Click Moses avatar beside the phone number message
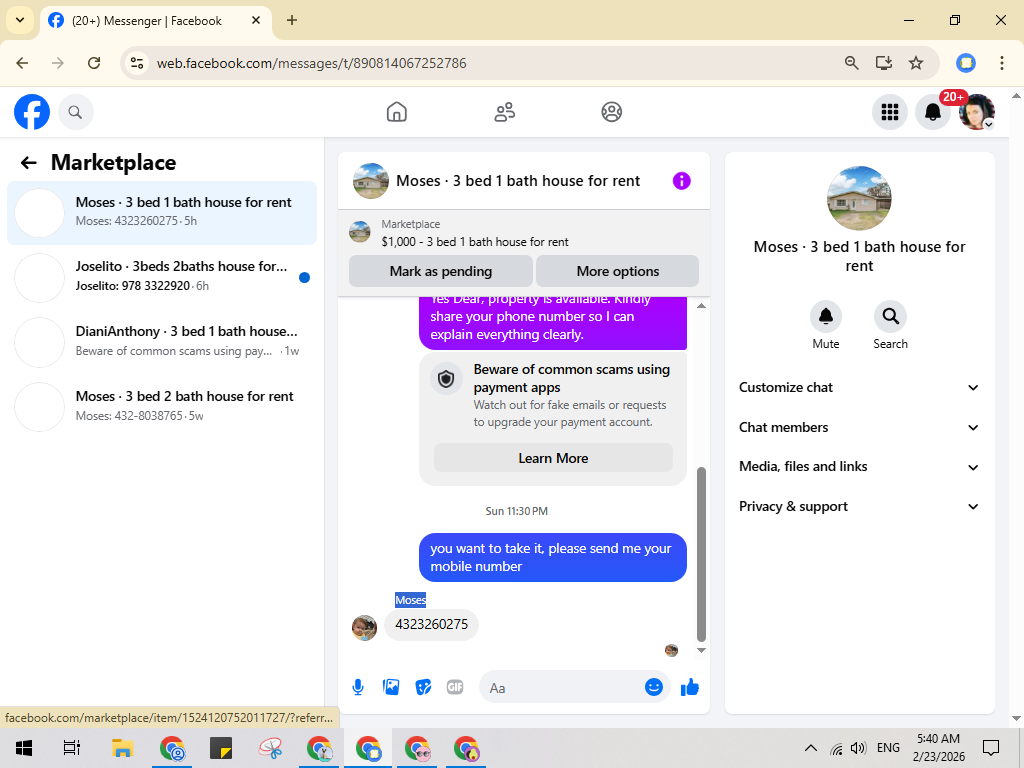The height and width of the screenshot is (768, 1024). point(364,628)
